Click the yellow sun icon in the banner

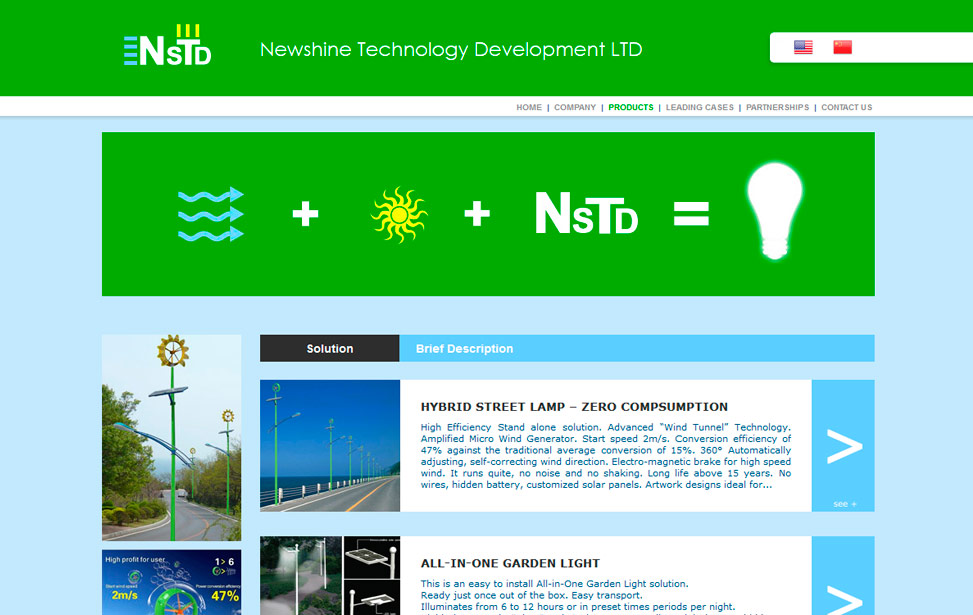(399, 215)
